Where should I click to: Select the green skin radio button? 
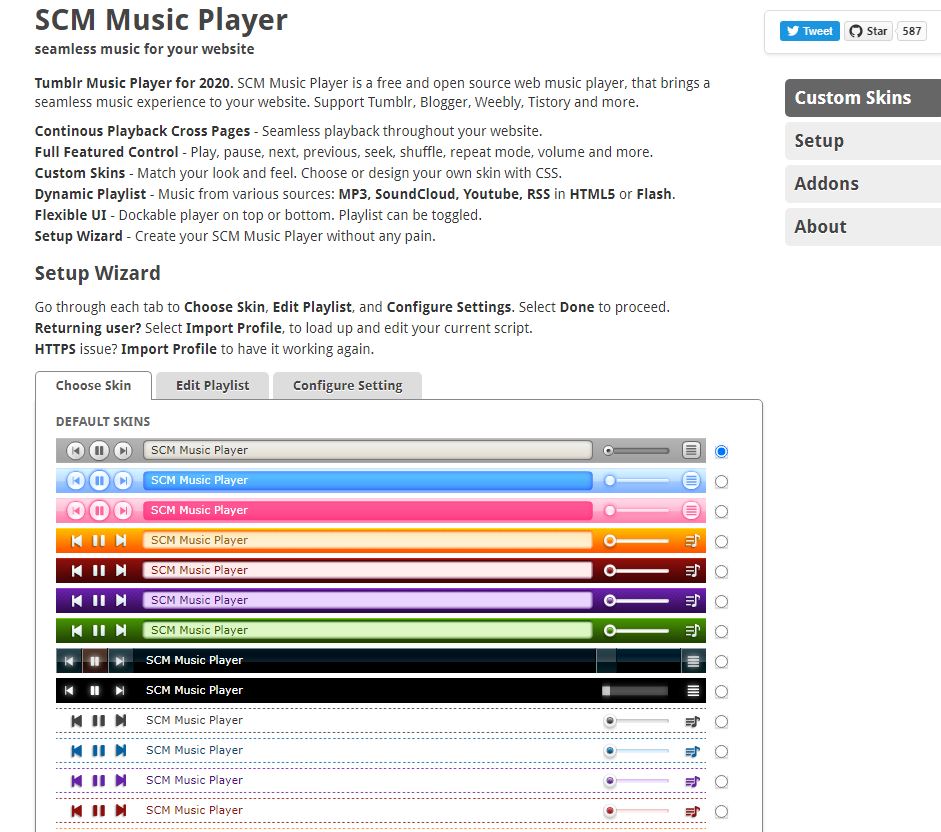pos(721,632)
